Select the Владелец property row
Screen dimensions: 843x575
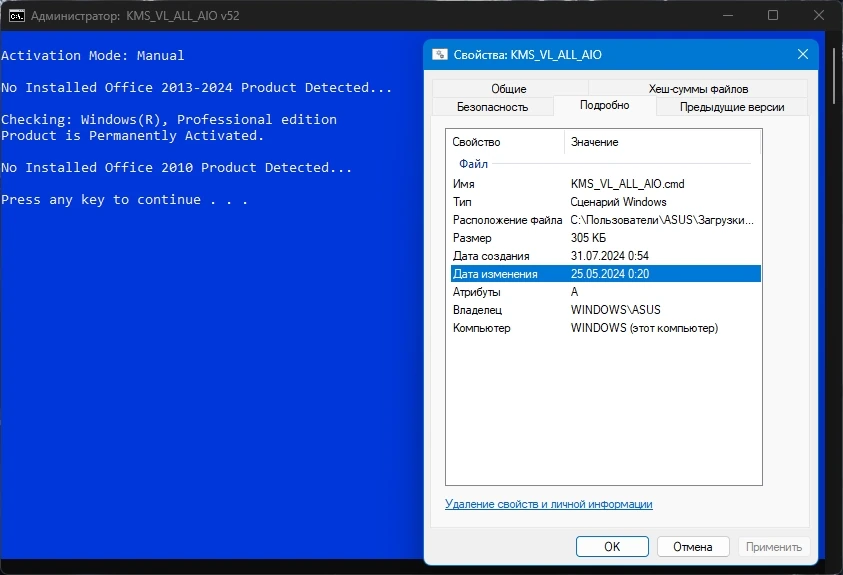605,310
